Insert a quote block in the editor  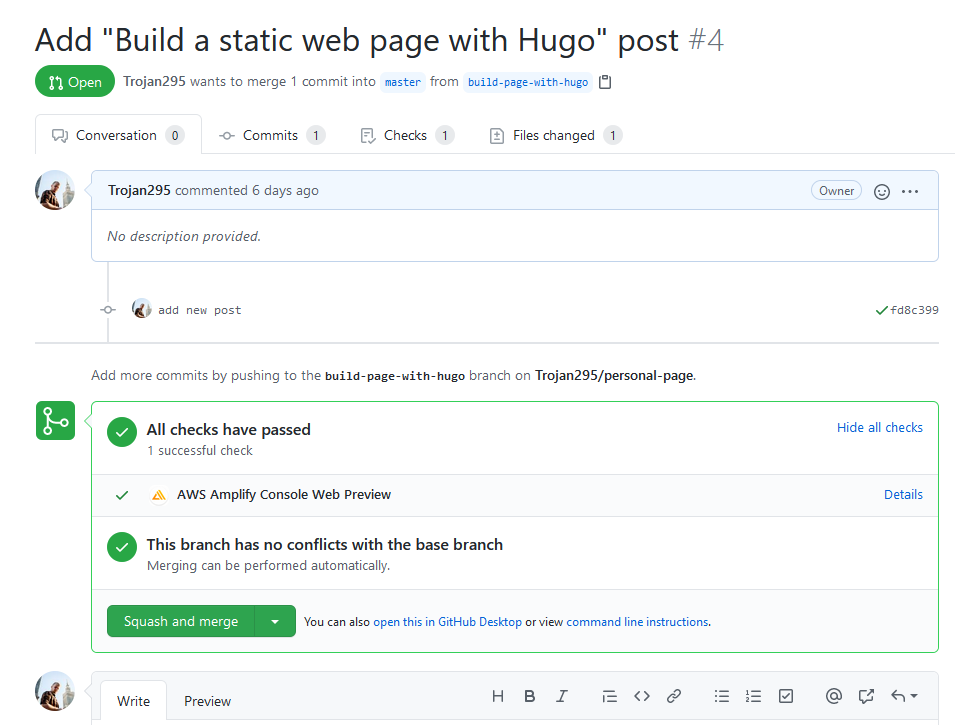point(609,696)
